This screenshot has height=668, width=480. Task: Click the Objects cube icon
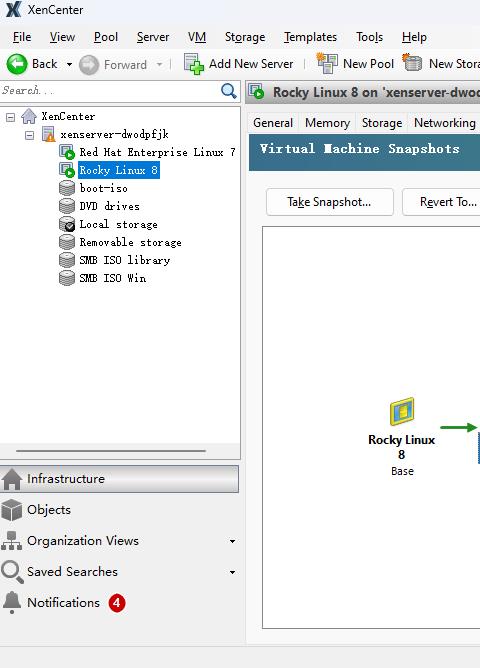(x=11, y=510)
